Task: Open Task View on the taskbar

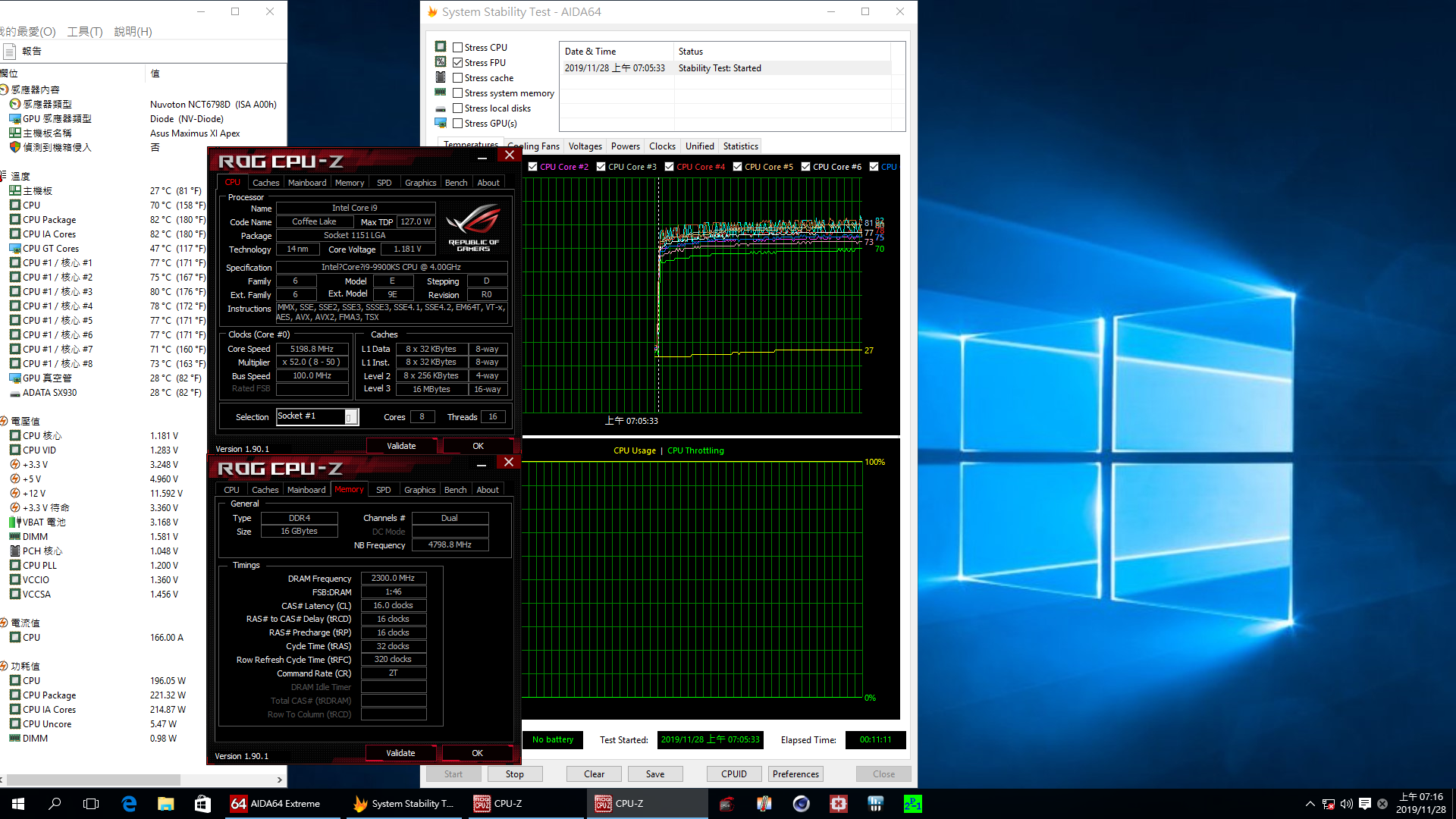Action: point(91,804)
